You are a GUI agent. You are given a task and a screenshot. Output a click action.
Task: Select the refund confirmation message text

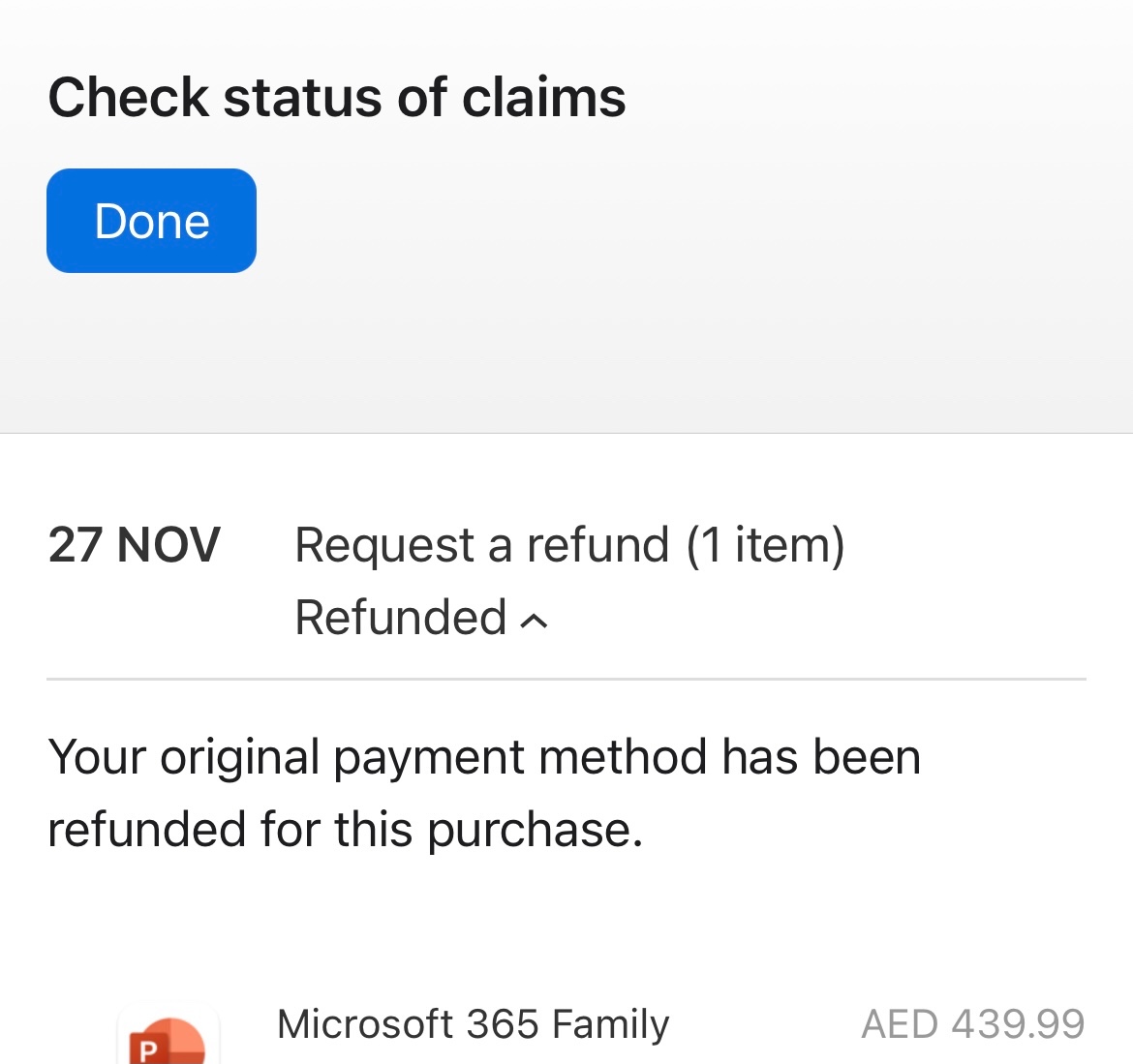point(485,793)
